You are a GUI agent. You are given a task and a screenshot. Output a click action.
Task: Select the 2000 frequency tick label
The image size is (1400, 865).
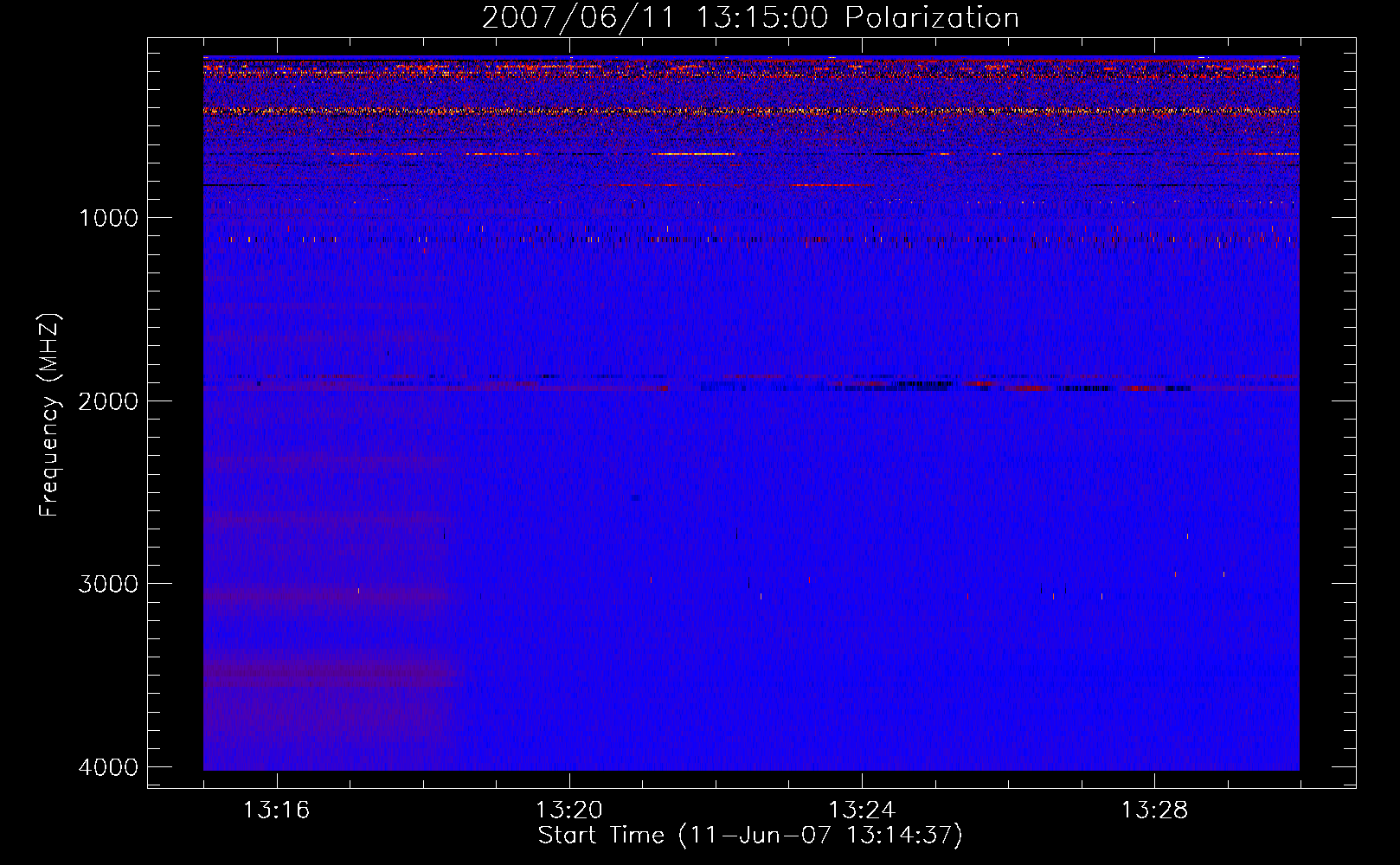point(108,401)
